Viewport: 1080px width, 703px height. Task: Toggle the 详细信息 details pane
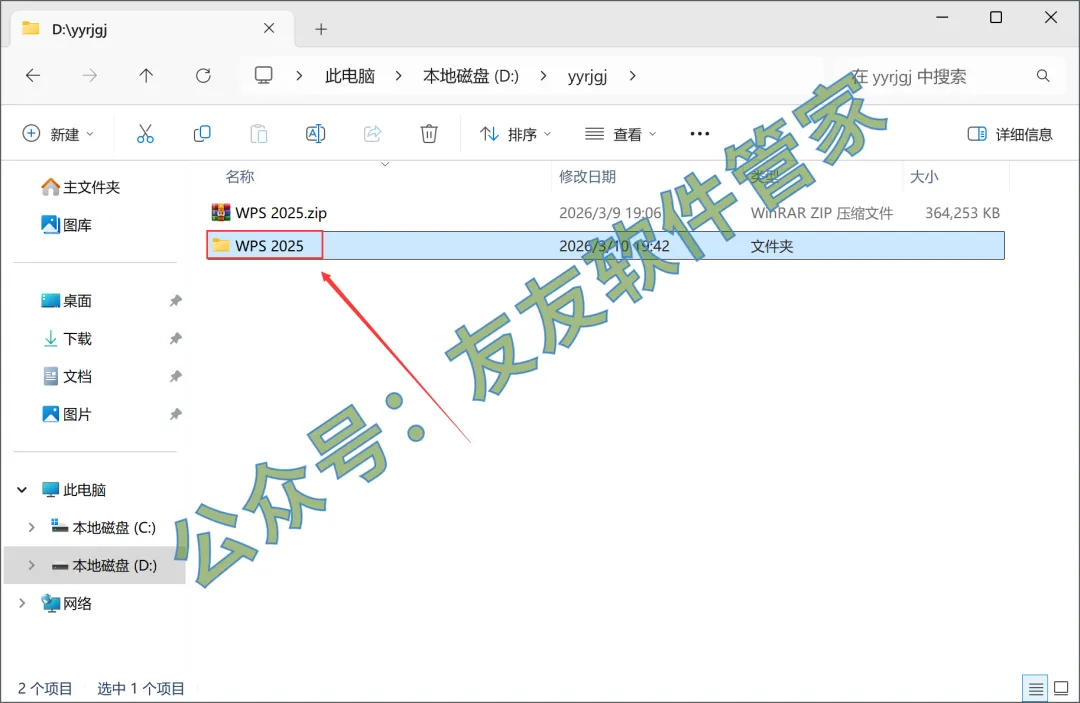tap(1010, 134)
